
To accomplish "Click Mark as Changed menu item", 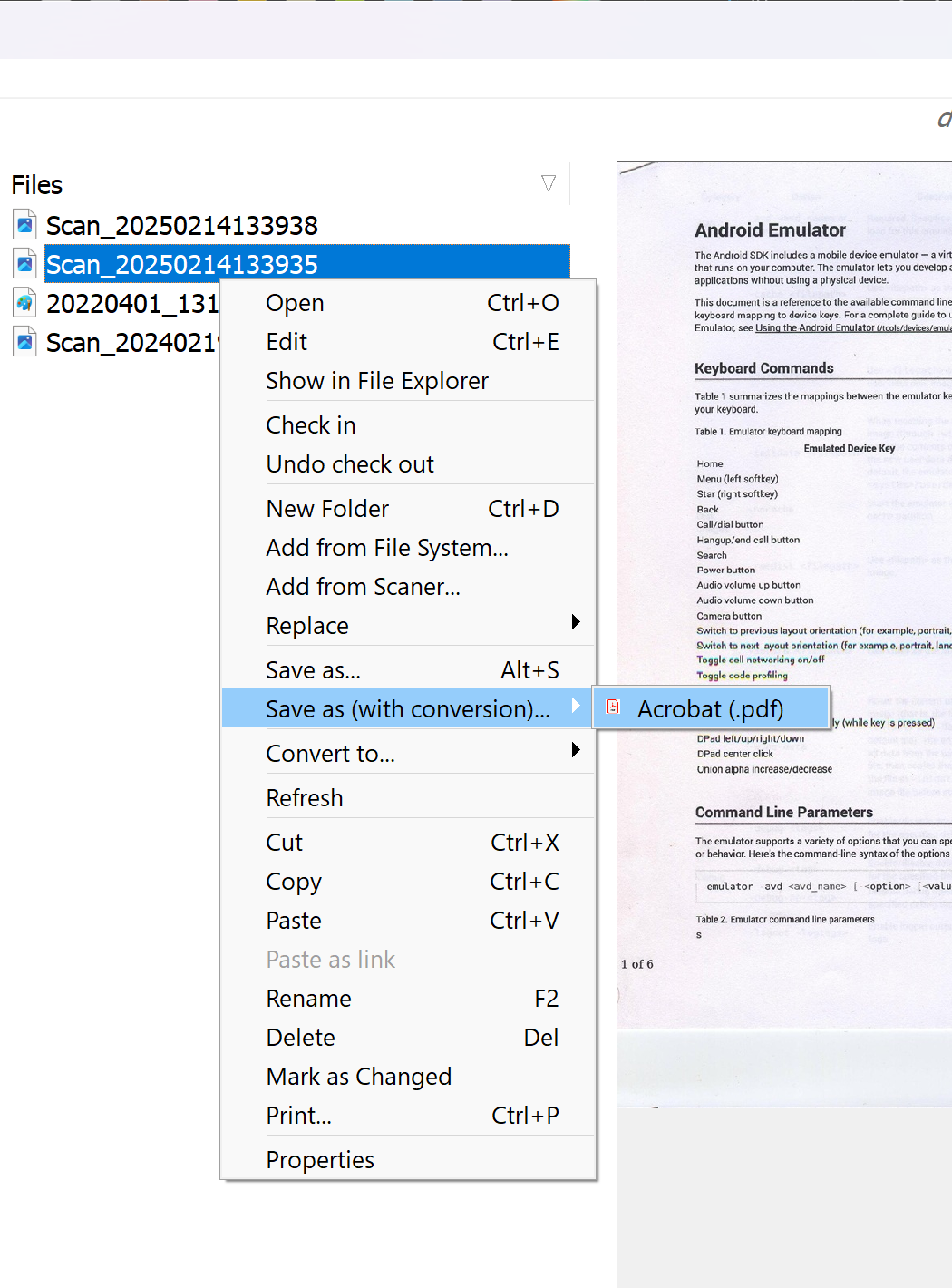I will tap(358, 1077).
